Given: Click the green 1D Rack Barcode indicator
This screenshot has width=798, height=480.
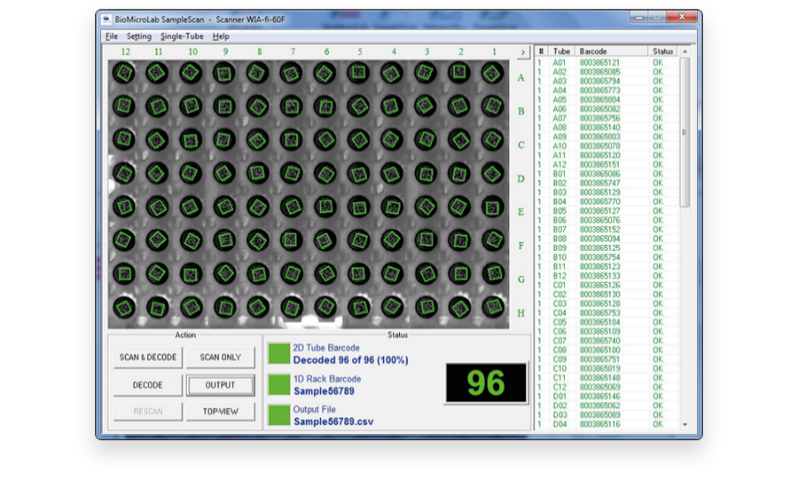Looking at the screenshot, I should (x=279, y=384).
